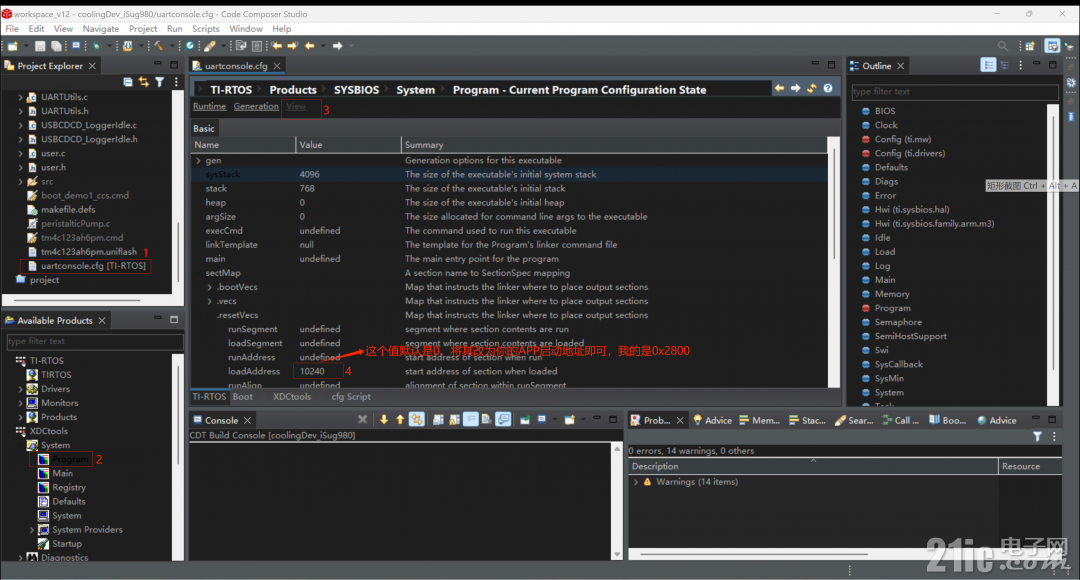Viewport: 1080px width, 580px height.
Task: Click the Generation link
Action: (x=256, y=106)
